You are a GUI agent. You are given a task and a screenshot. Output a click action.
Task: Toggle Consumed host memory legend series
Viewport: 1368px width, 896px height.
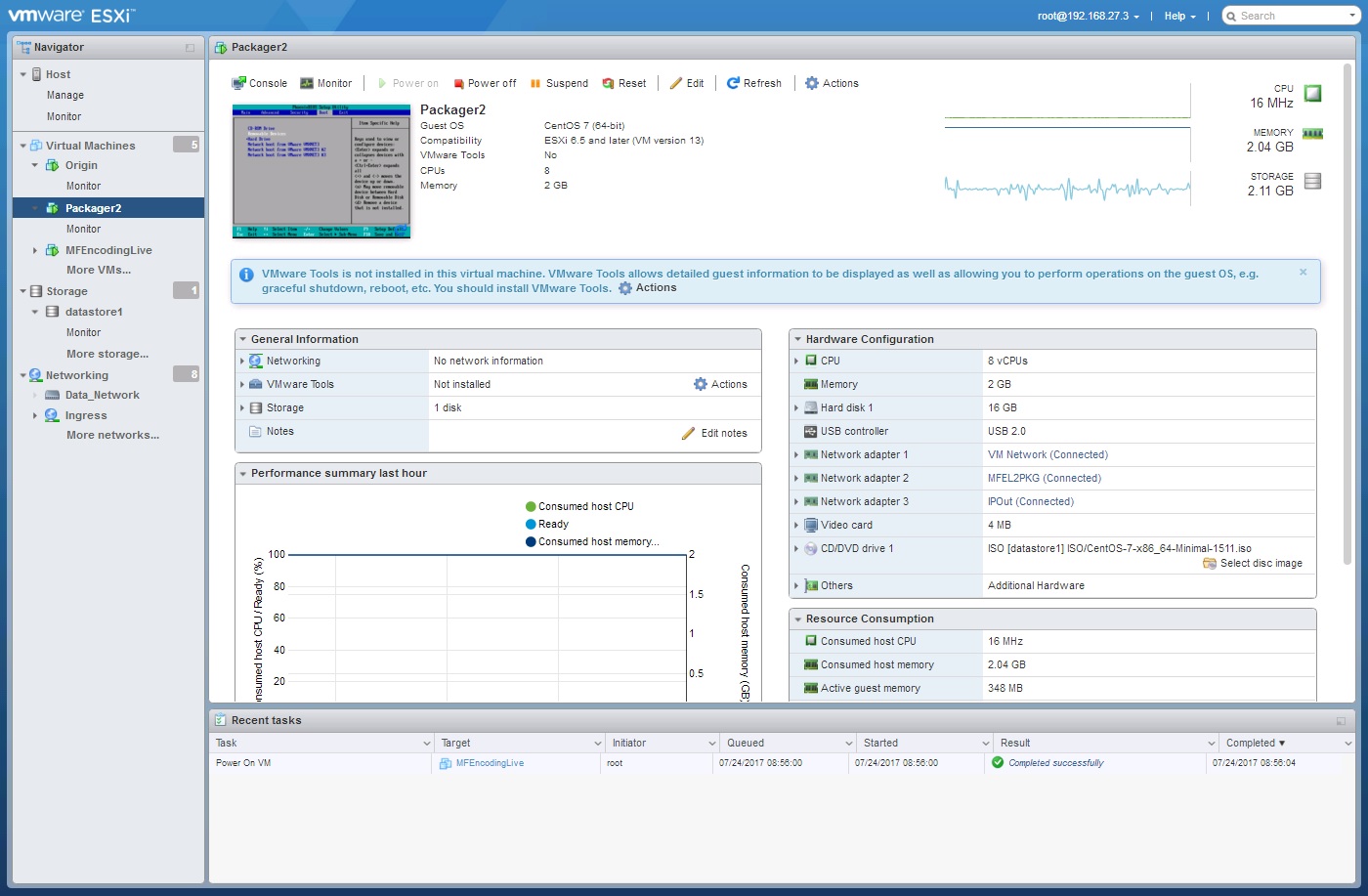pos(592,541)
